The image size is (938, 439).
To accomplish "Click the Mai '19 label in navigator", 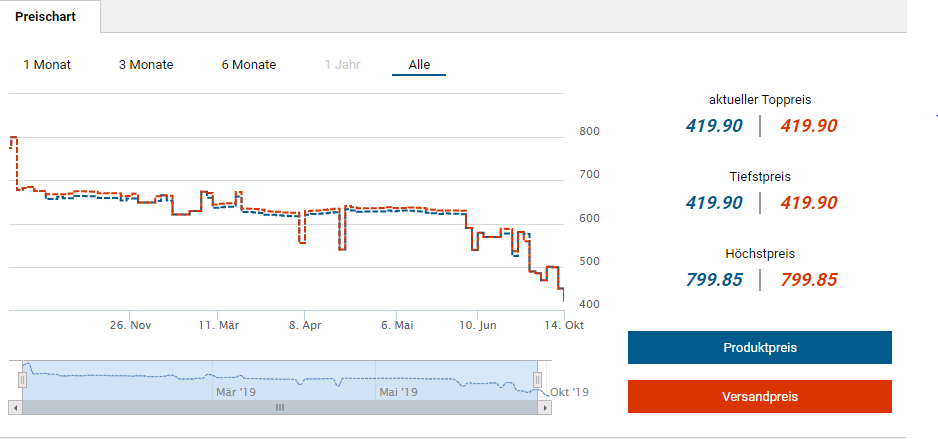I will [x=398, y=392].
